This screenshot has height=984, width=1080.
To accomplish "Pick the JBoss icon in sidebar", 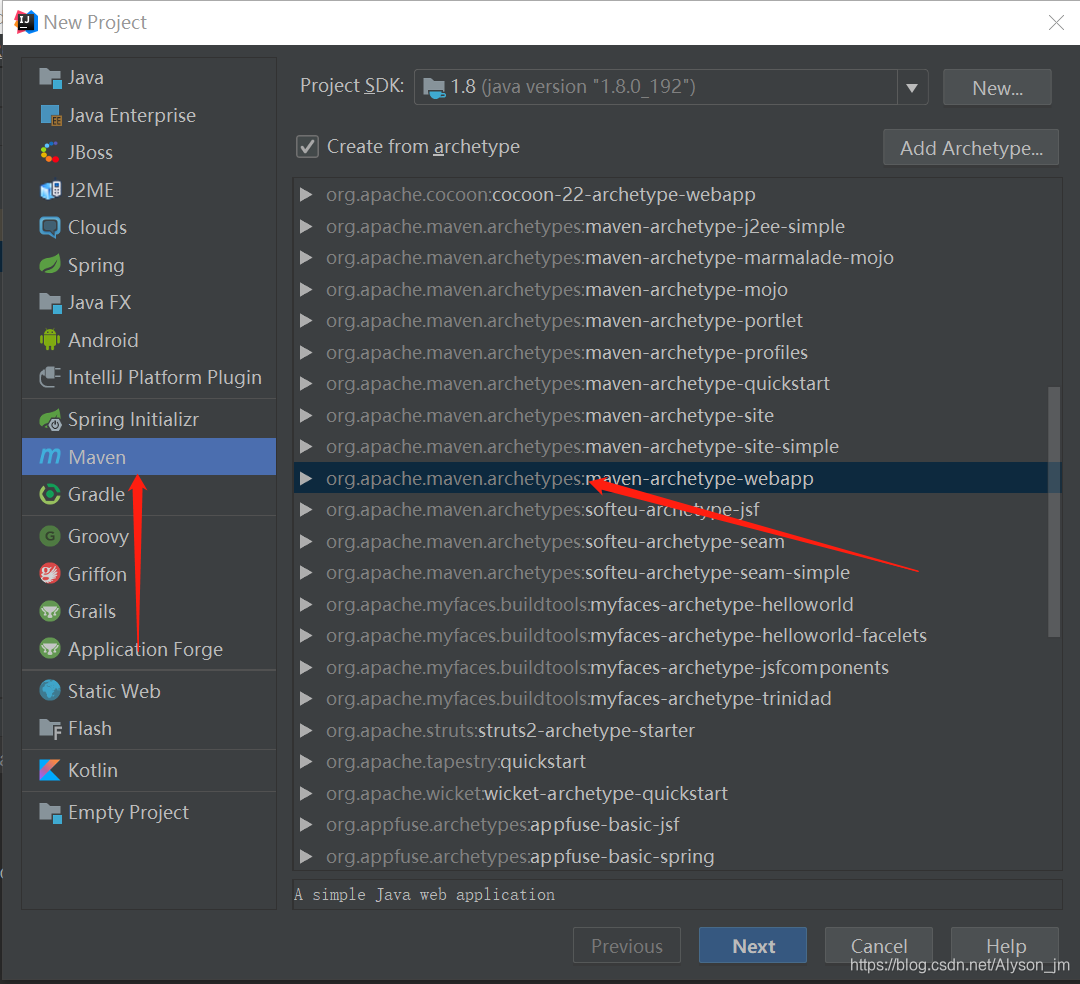I will click(50, 153).
